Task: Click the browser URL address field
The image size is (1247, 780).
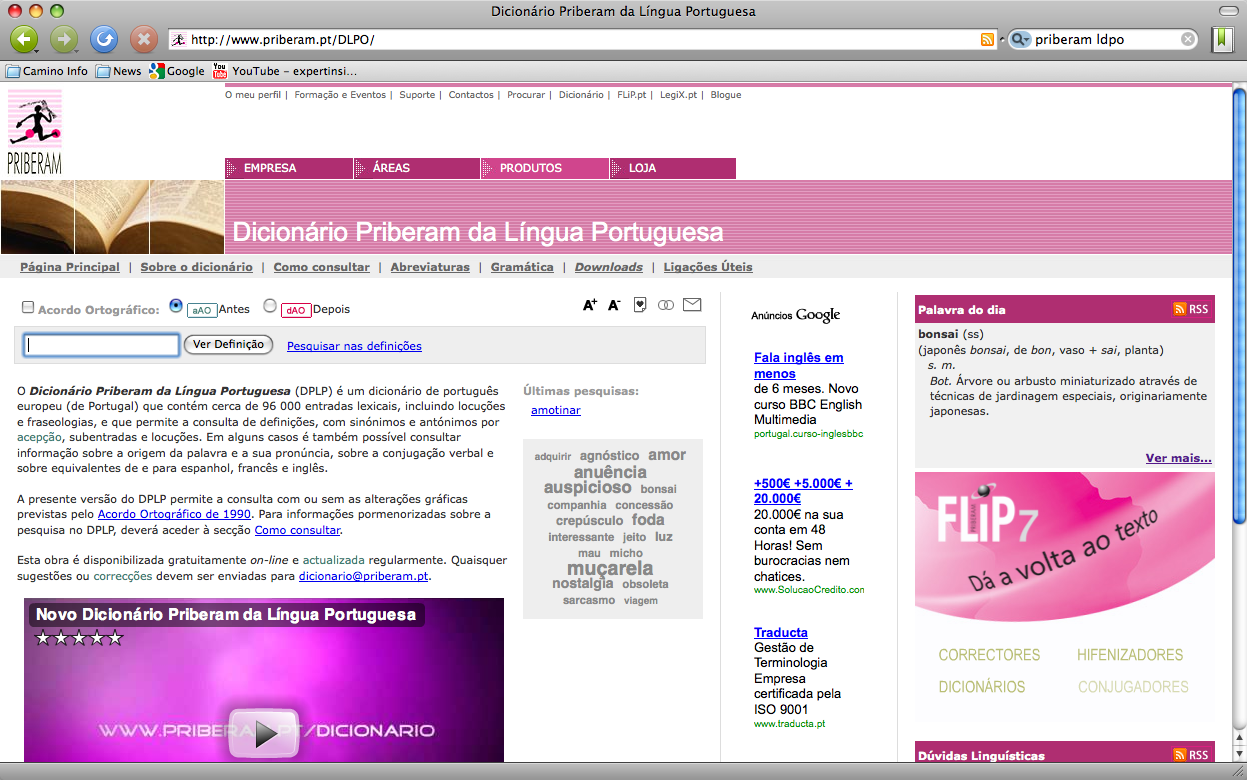Action: (x=584, y=40)
